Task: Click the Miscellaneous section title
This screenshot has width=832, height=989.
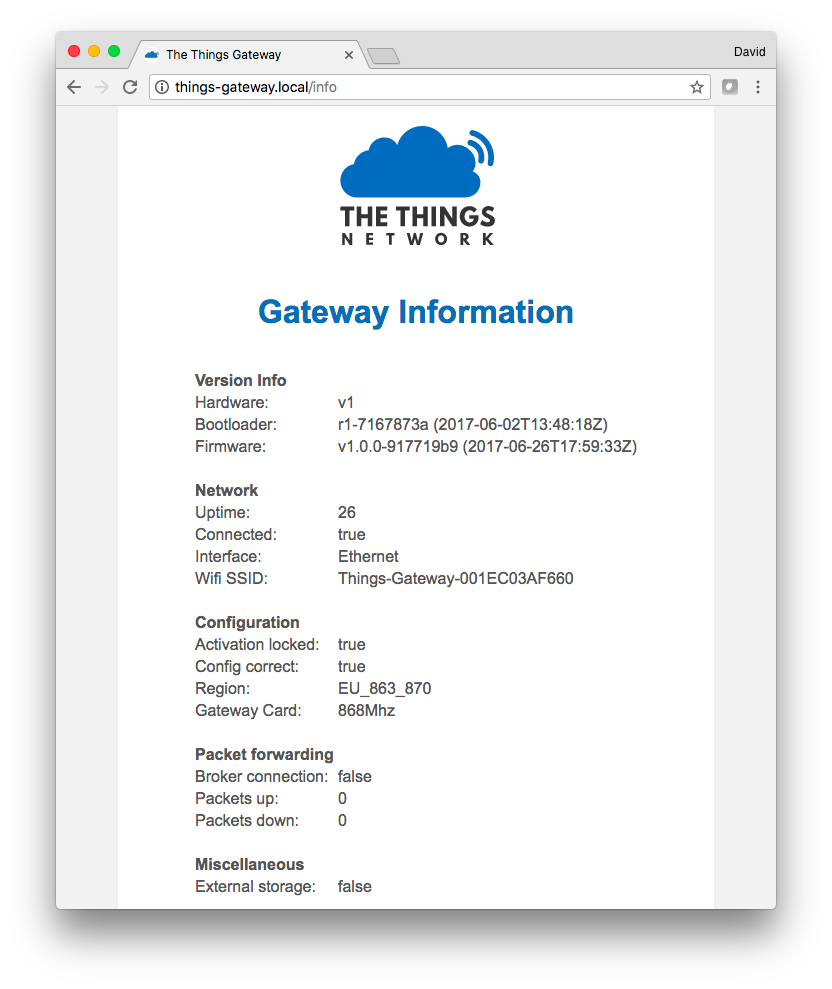Action: coord(249,864)
